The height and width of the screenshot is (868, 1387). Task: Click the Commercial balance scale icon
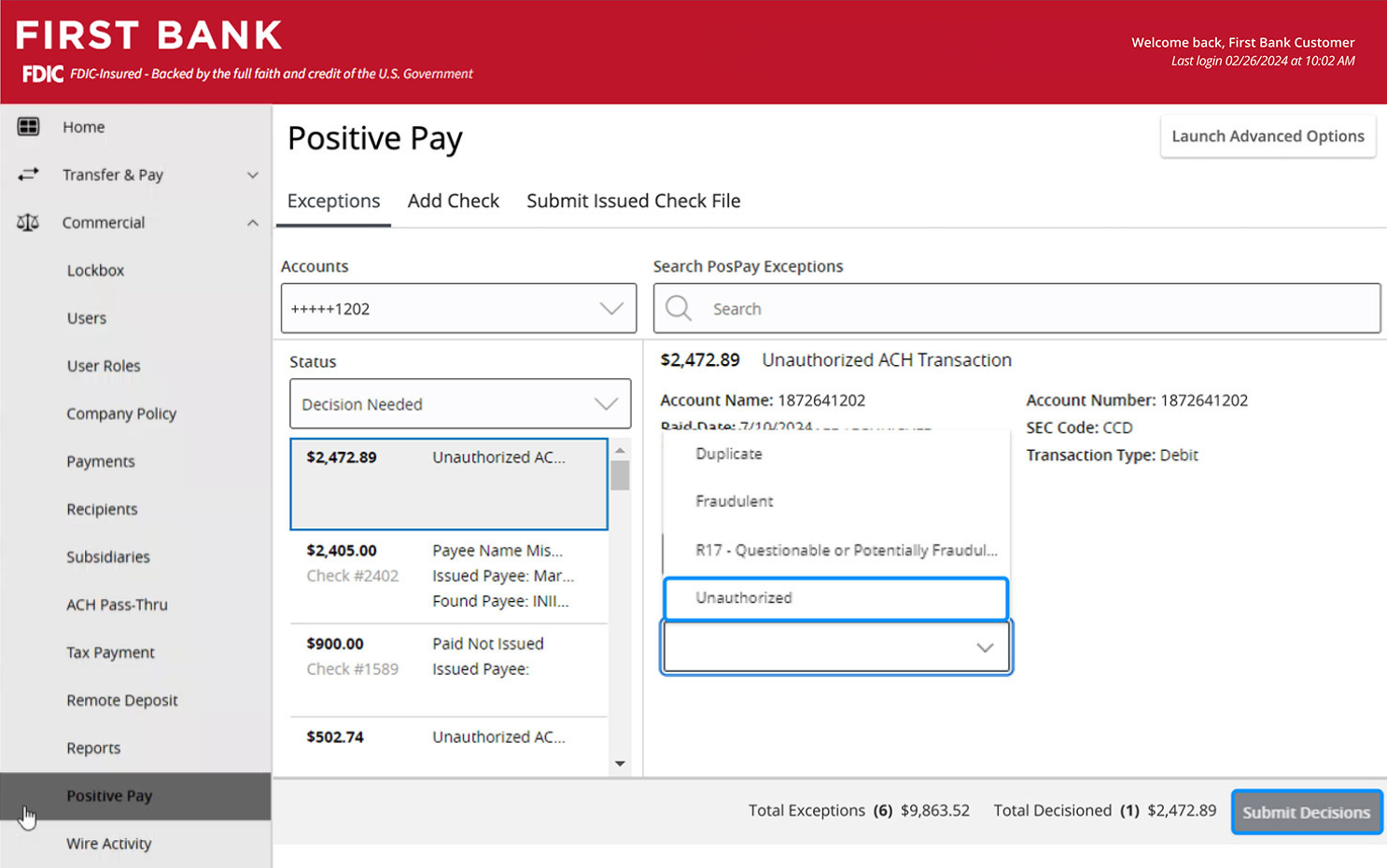pos(28,223)
